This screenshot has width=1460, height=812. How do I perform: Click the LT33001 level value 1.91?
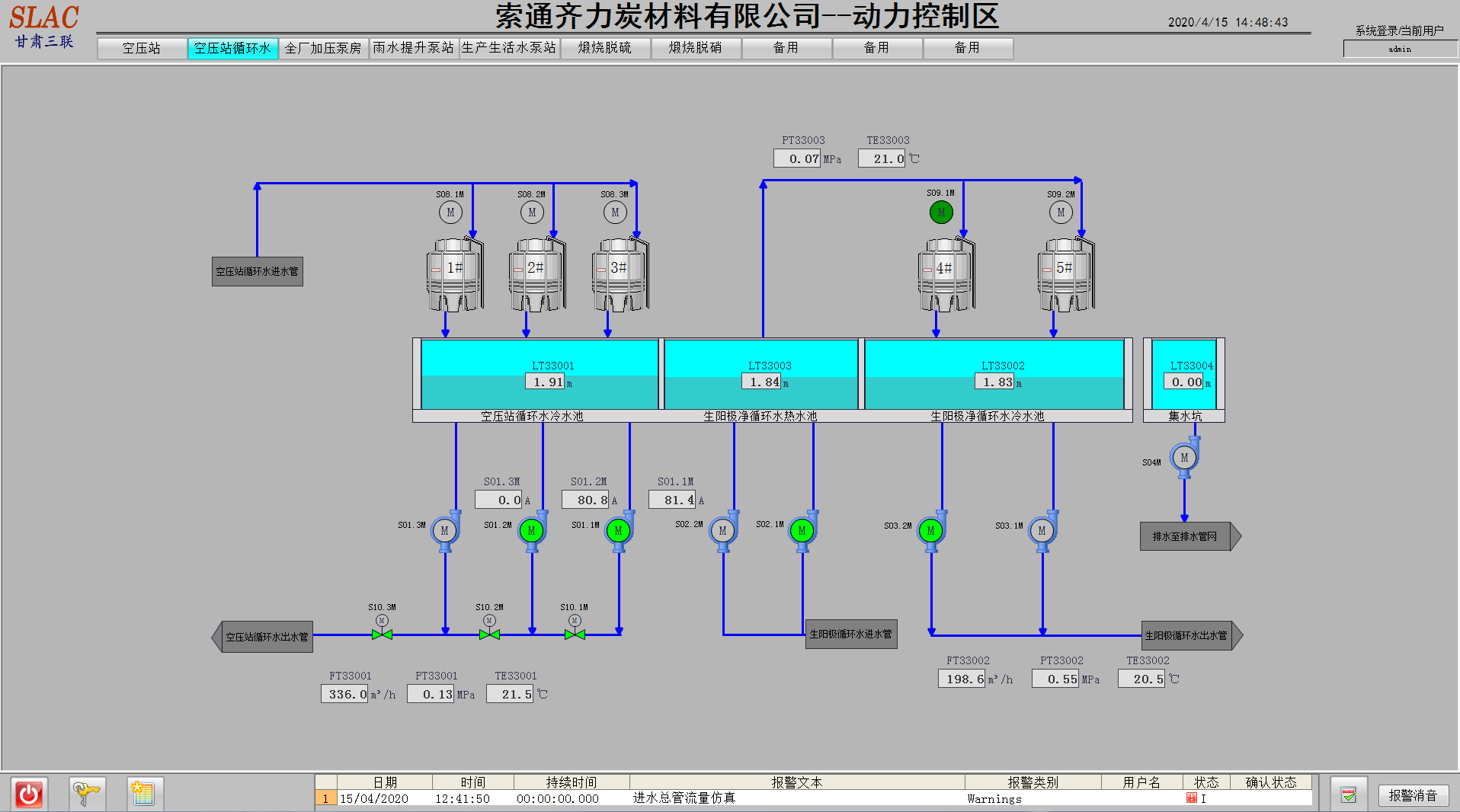546,382
